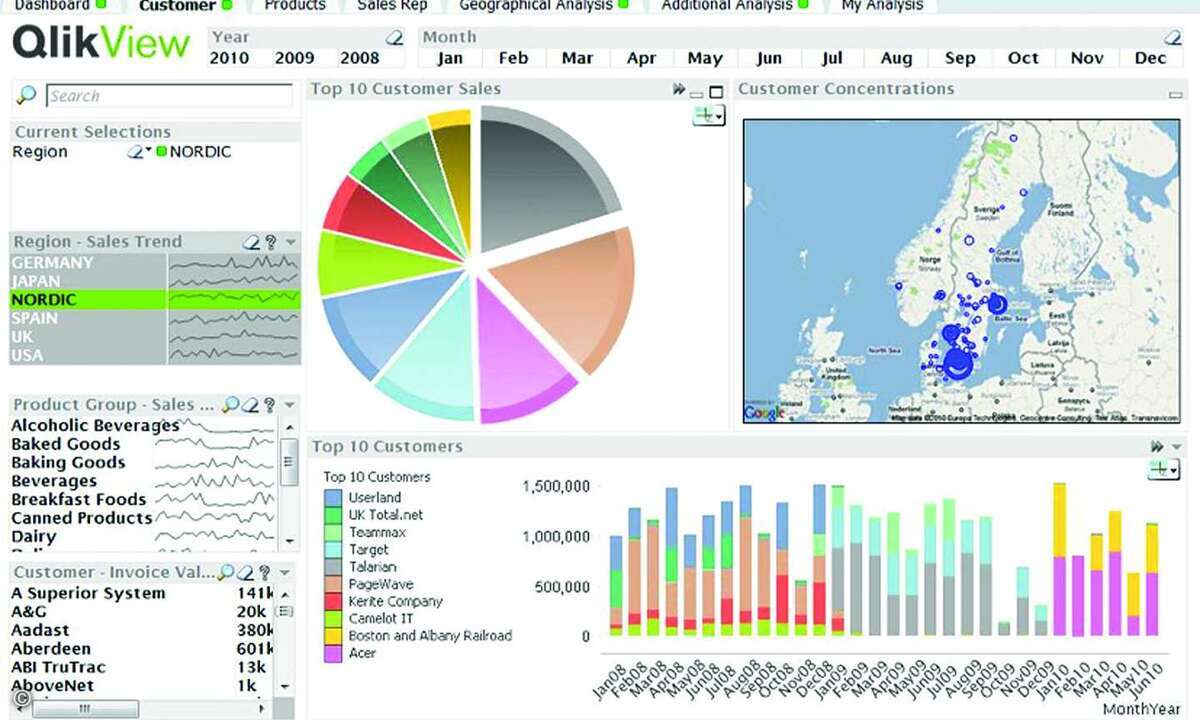Select month Jan
The height and width of the screenshot is (720, 1200).
(x=450, y=58)
